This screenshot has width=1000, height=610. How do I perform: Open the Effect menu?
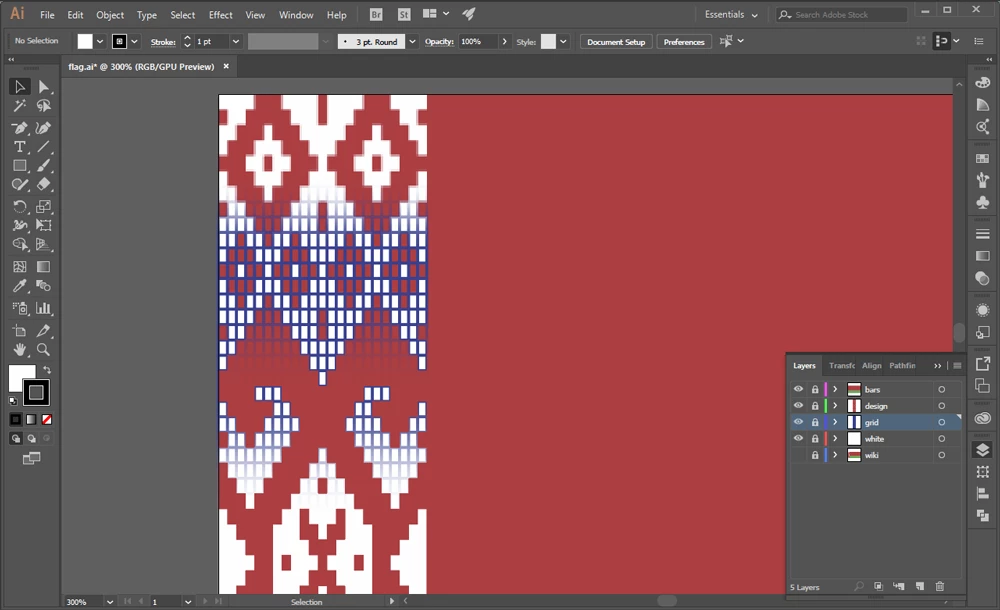[221, 15]
